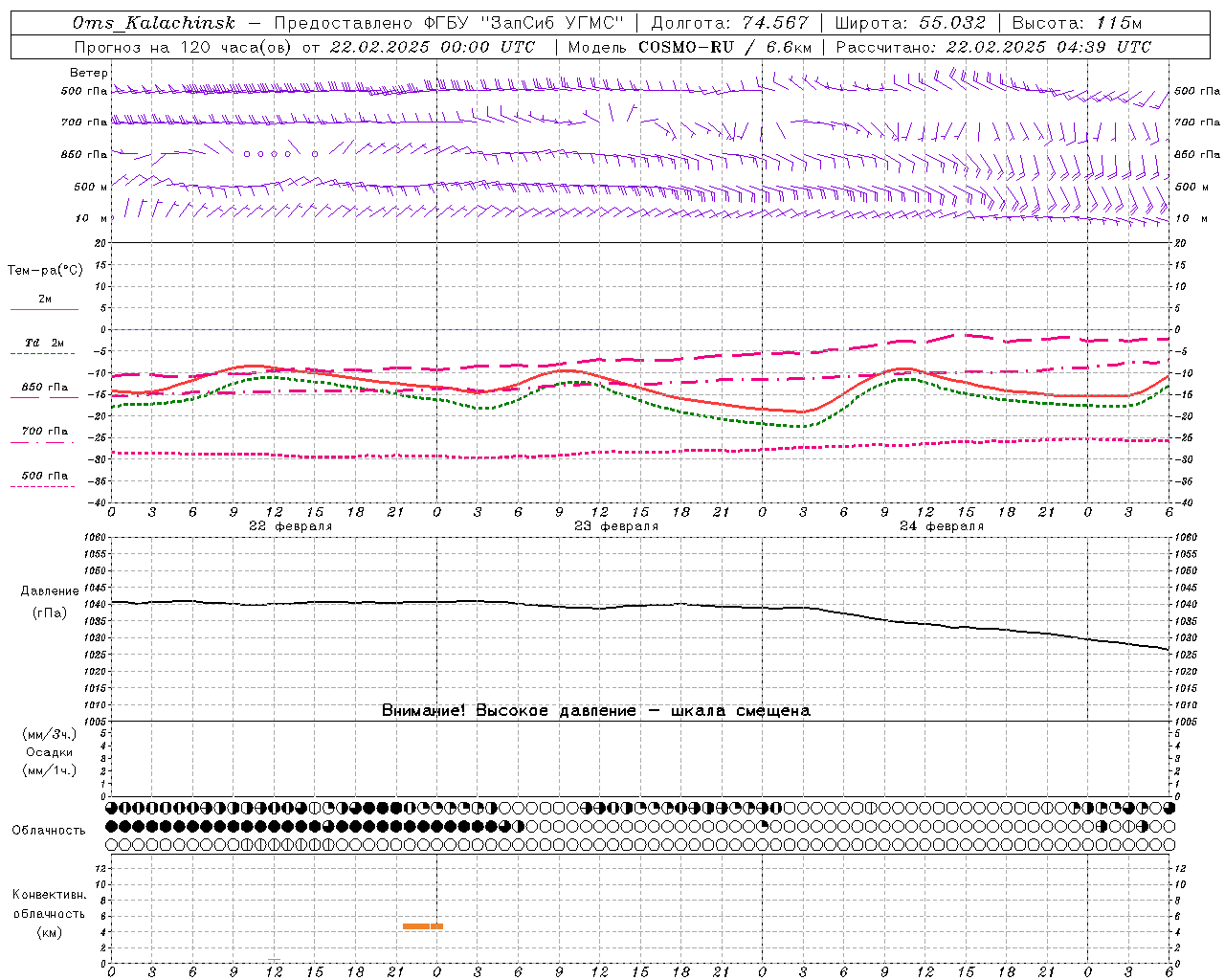
Task: Click the 2м temperature legend line sample
Action: [x=44, y=309]
